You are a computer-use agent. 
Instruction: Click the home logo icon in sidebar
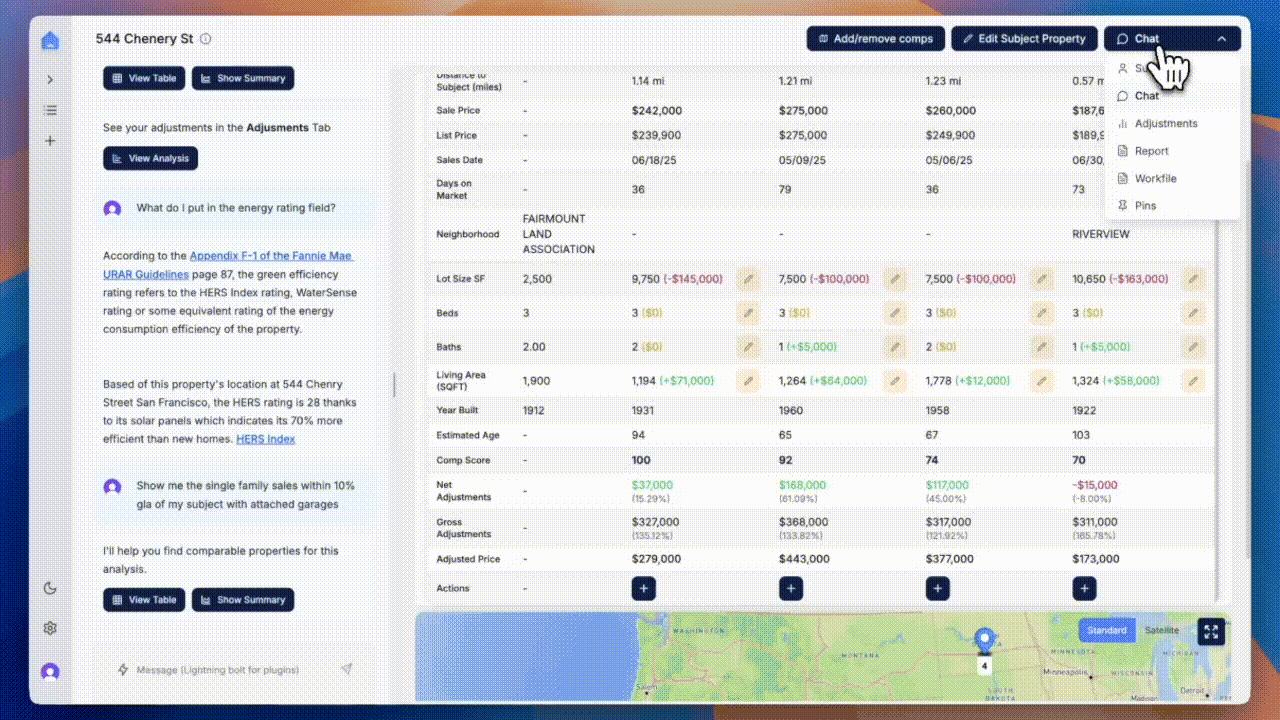tap(50, 41)
